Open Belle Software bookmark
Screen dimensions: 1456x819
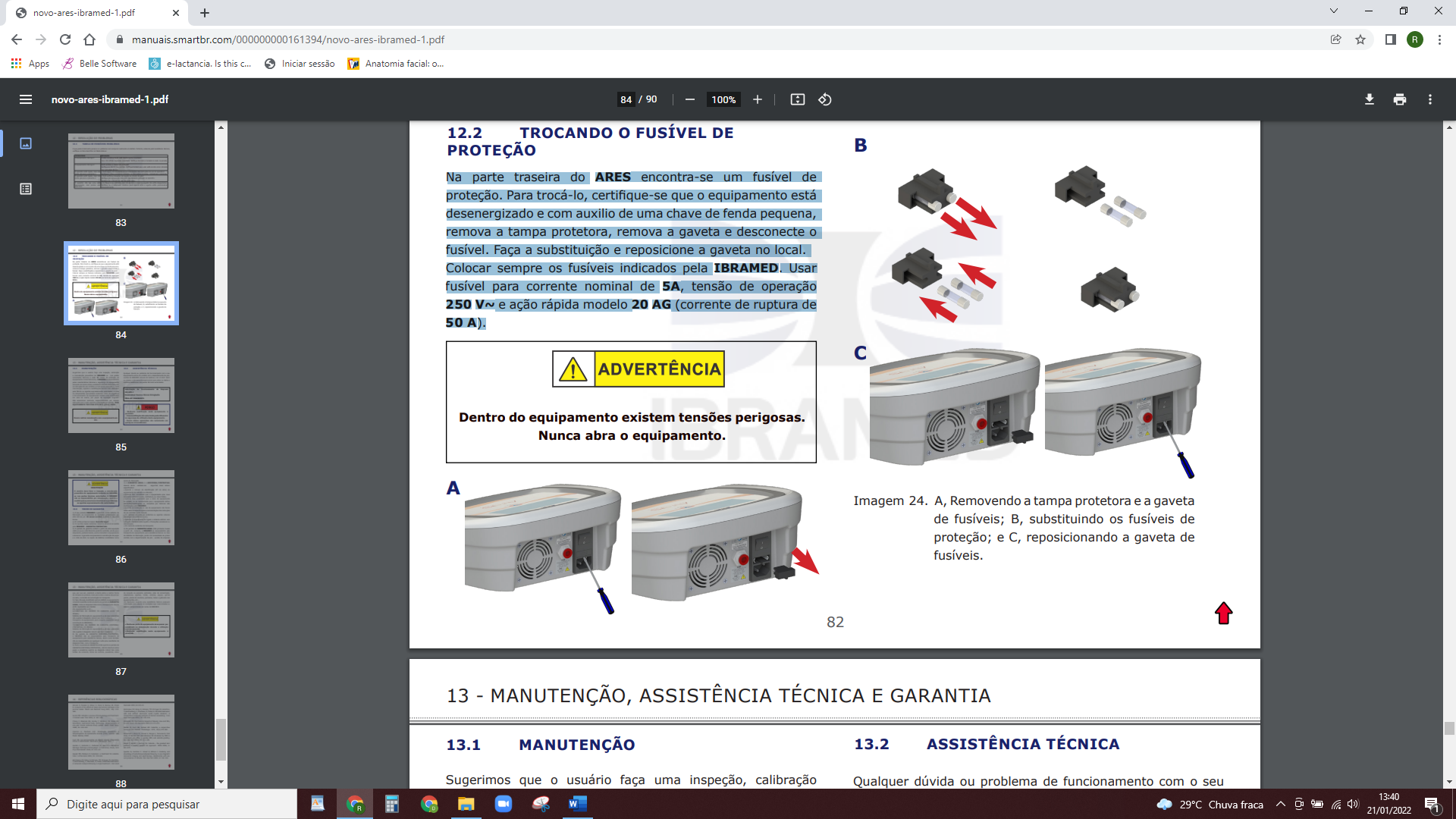pos(100,64)
